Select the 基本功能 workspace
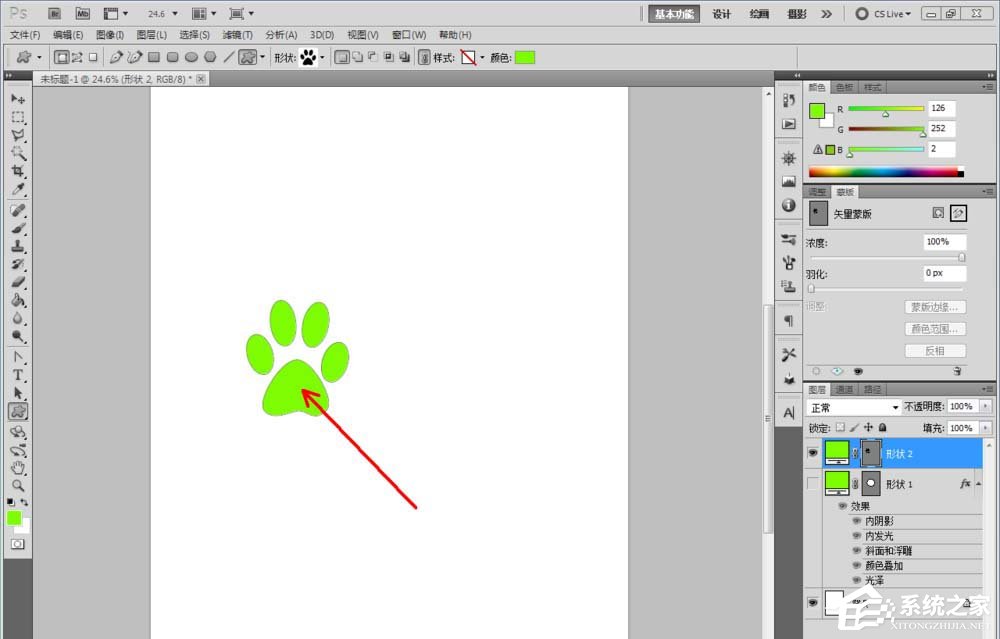The image size is (1000, 639). [674, 13]
